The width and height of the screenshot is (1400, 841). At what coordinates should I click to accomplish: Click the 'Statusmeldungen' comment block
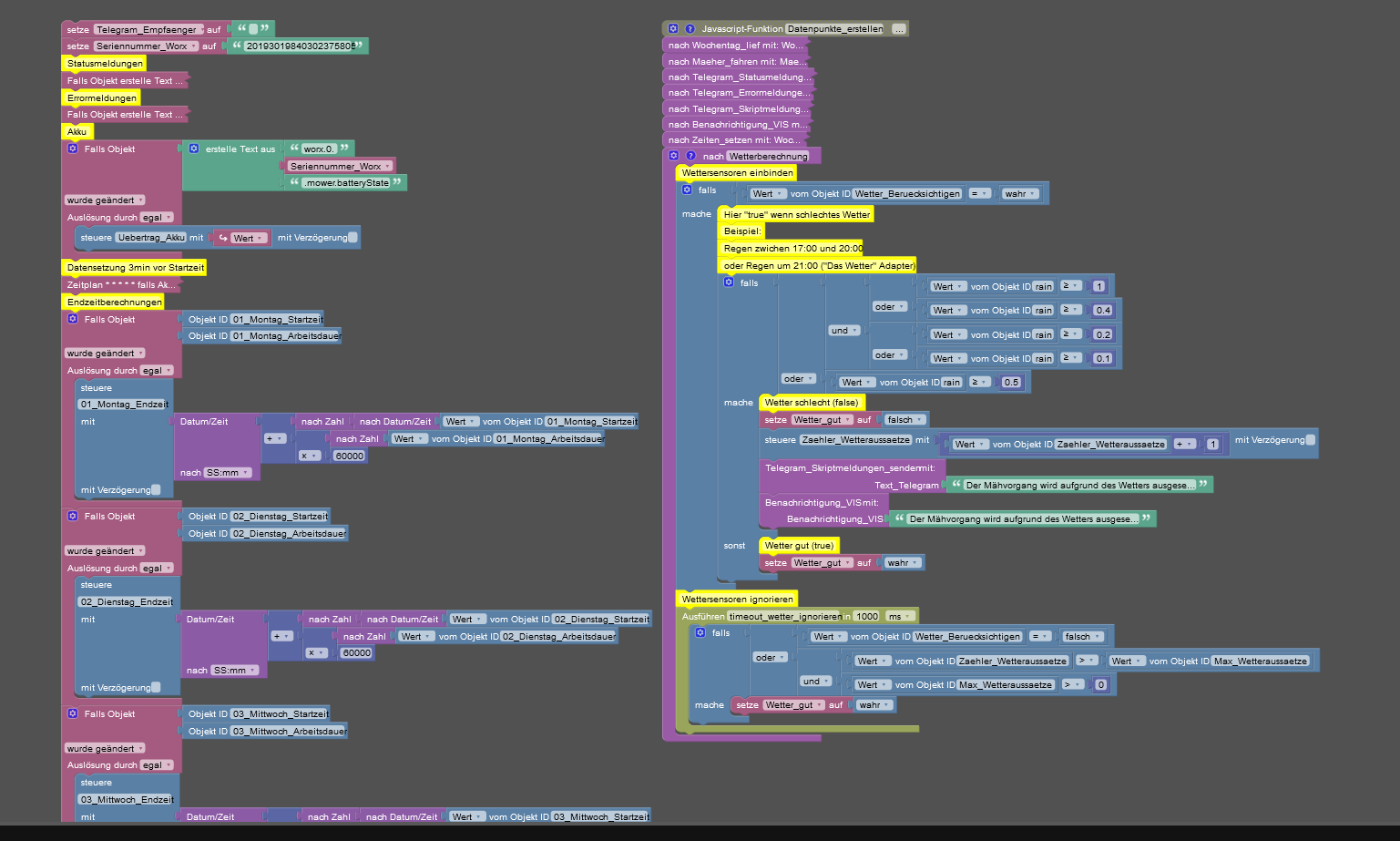pyautogui.click(x=105, y=64)
